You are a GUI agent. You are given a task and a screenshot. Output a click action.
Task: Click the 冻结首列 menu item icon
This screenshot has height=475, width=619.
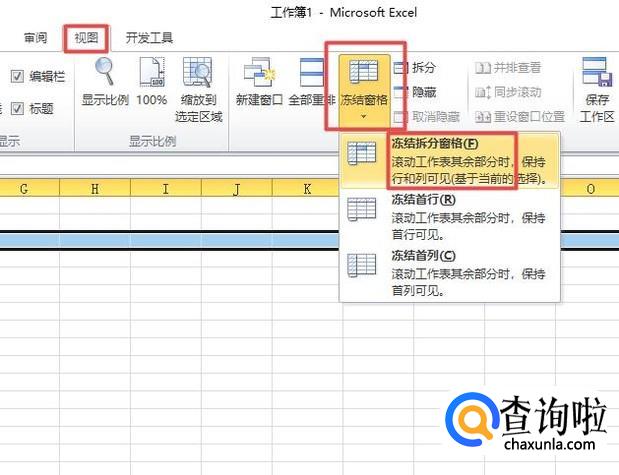[x=361, y=265]
